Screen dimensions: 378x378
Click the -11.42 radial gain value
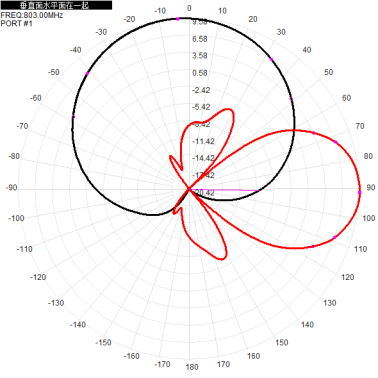203,141
